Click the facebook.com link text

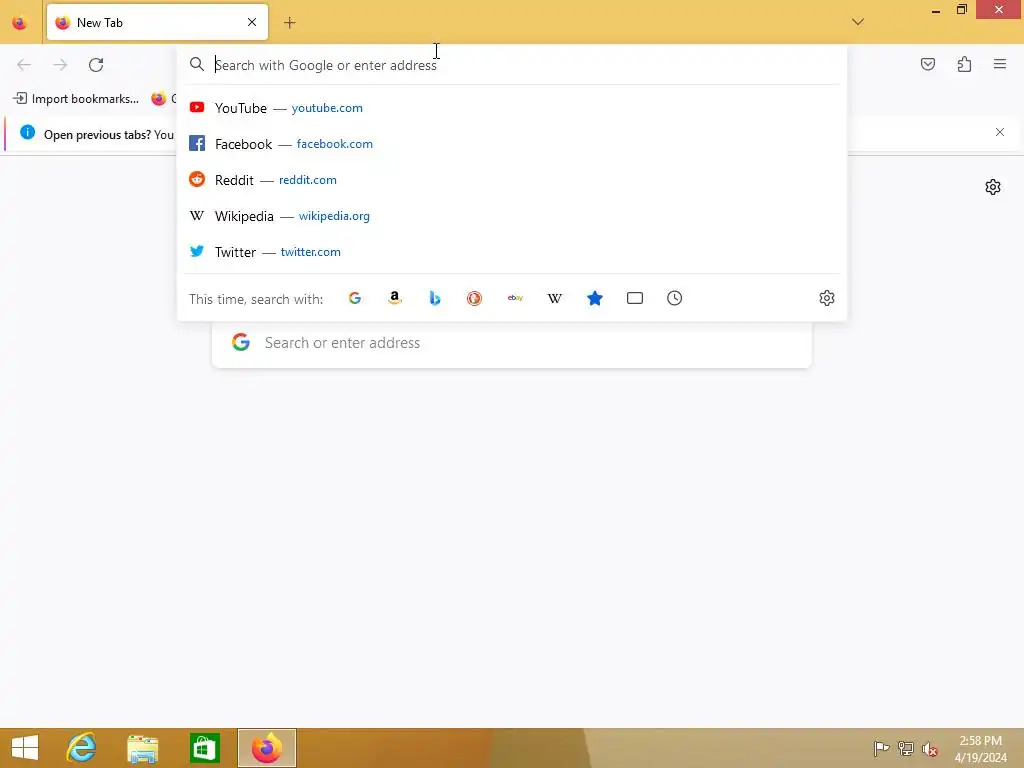pos(334,144)
